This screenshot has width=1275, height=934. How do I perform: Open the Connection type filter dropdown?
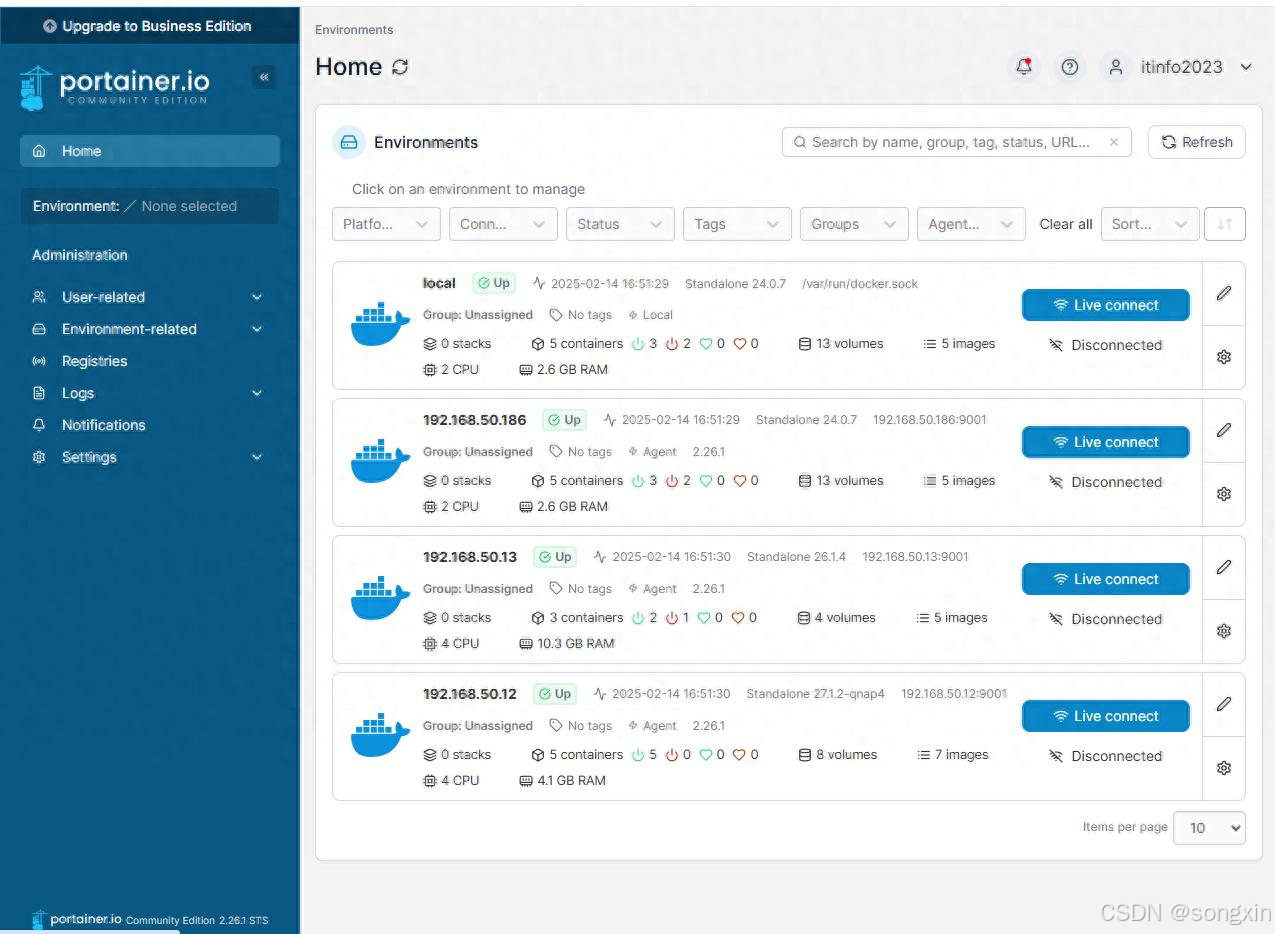pos(503,224)
